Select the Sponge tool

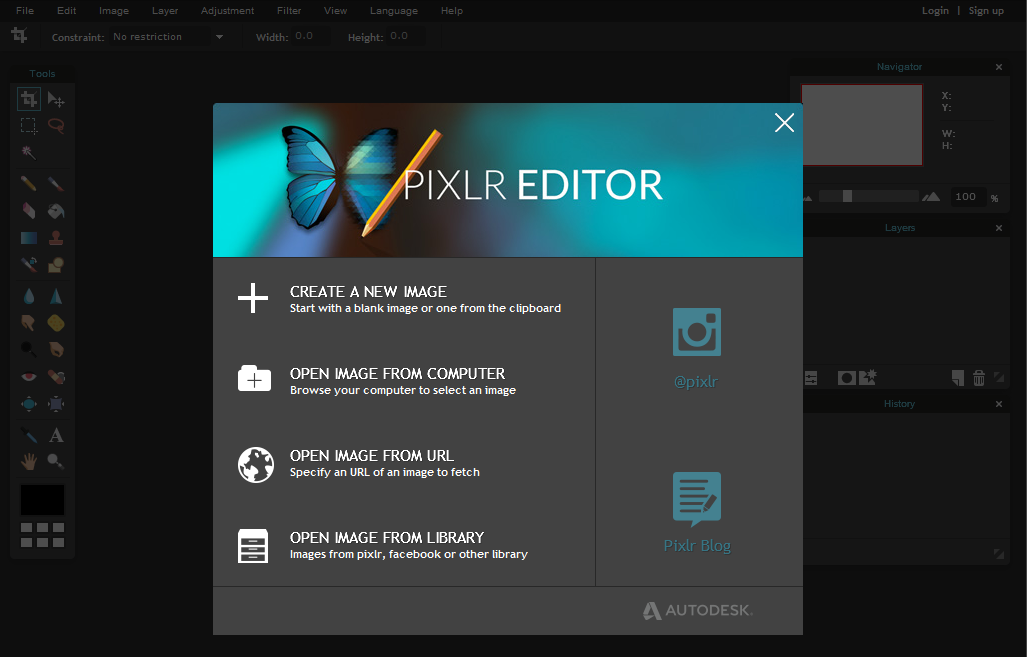[x=56, y=323]
